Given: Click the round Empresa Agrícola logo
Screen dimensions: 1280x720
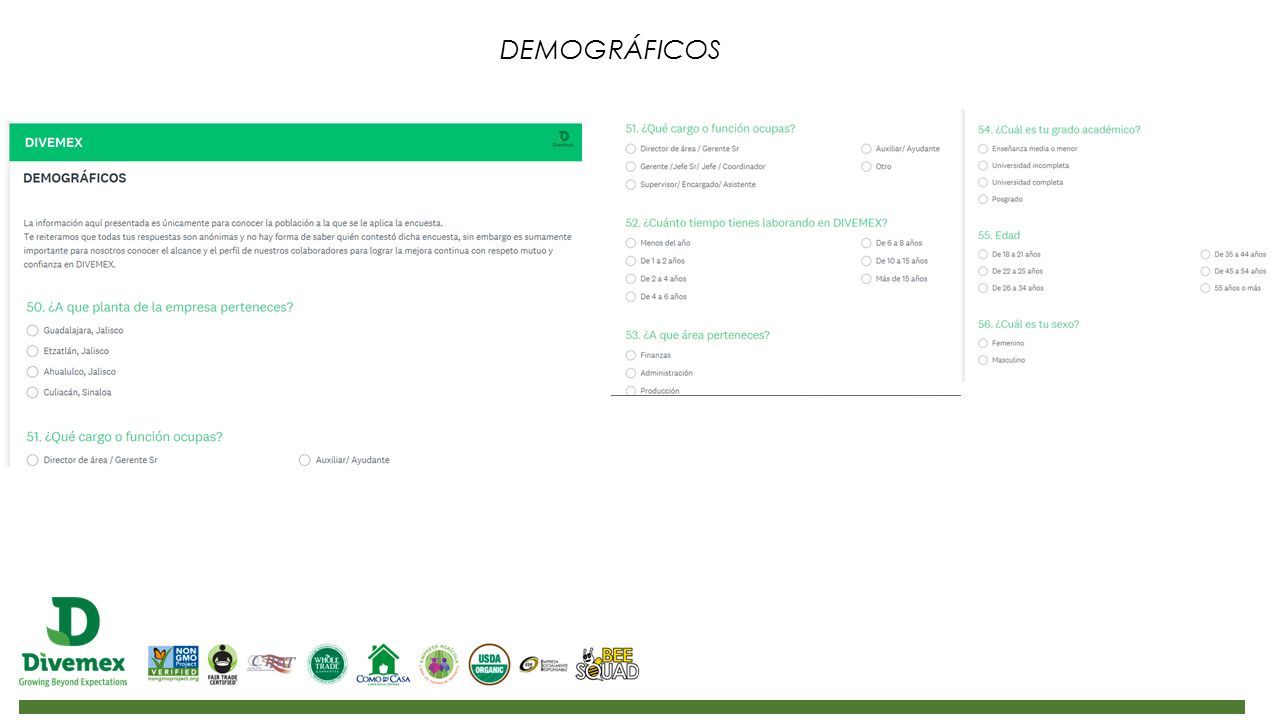Looking at the screenshot, I should coord(439,664).
